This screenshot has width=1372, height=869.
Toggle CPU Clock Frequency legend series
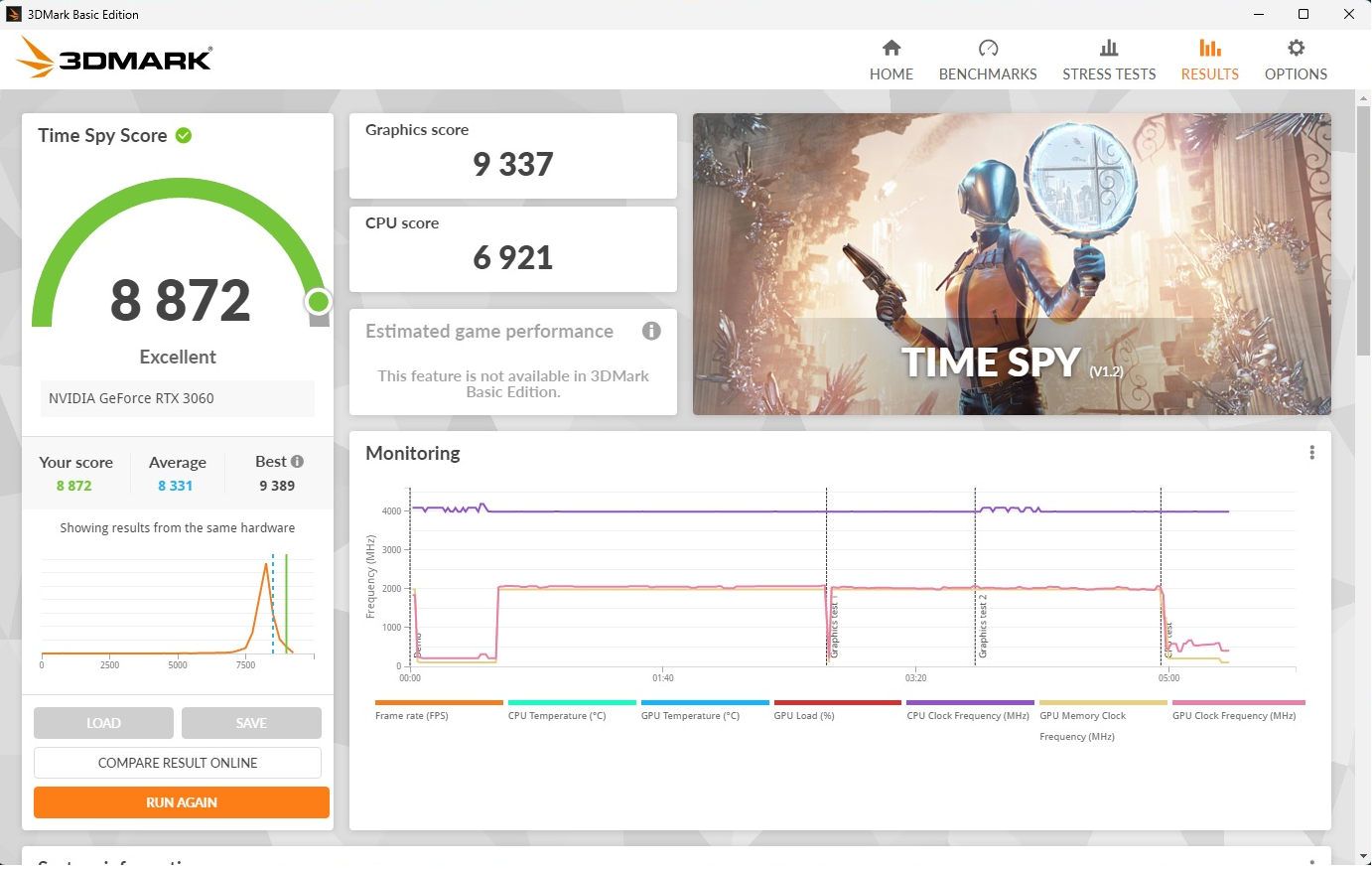coord(970,709)
